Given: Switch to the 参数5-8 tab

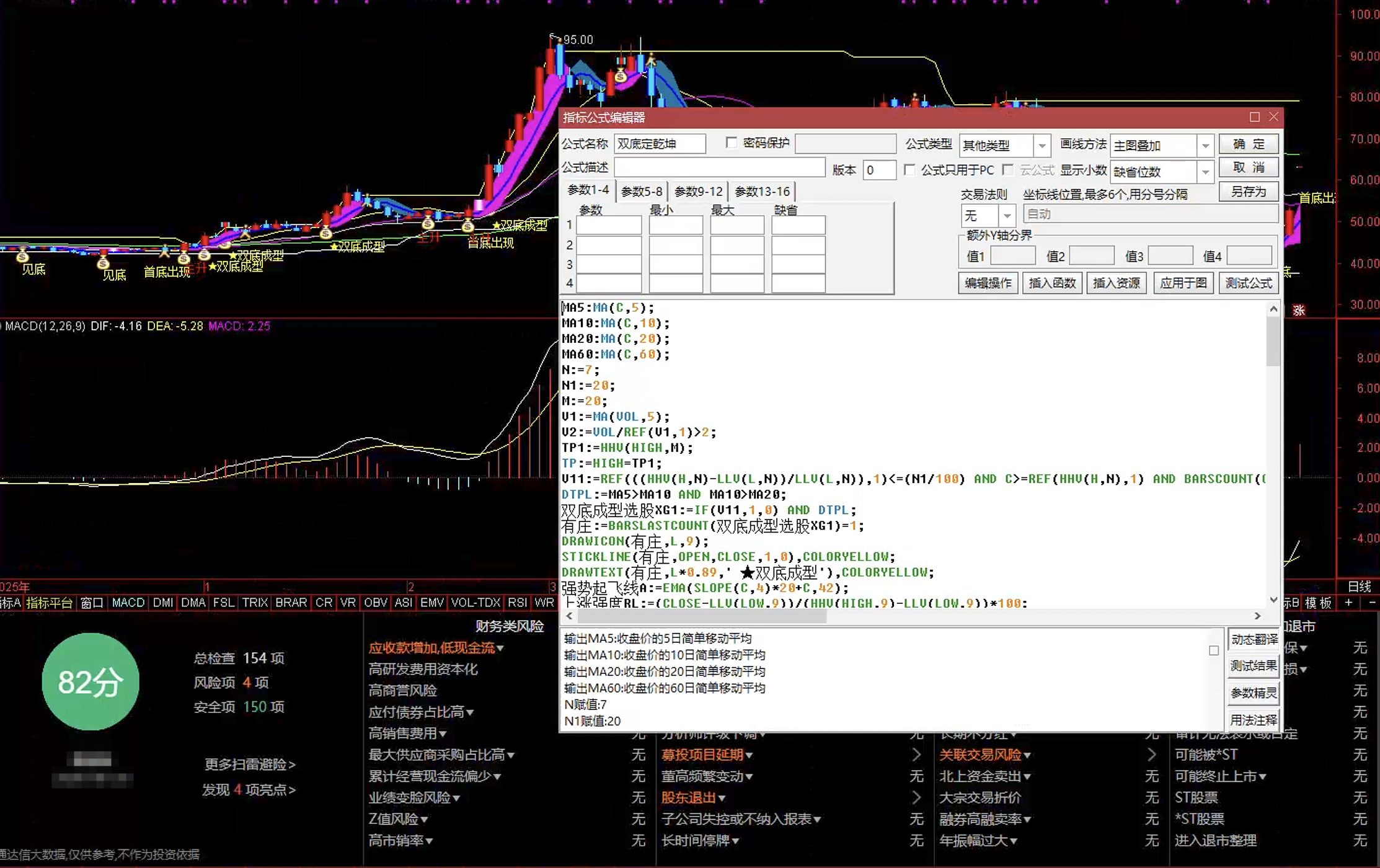Looking at the screenshot, I should pyautogui.click(x=642, y=192).
